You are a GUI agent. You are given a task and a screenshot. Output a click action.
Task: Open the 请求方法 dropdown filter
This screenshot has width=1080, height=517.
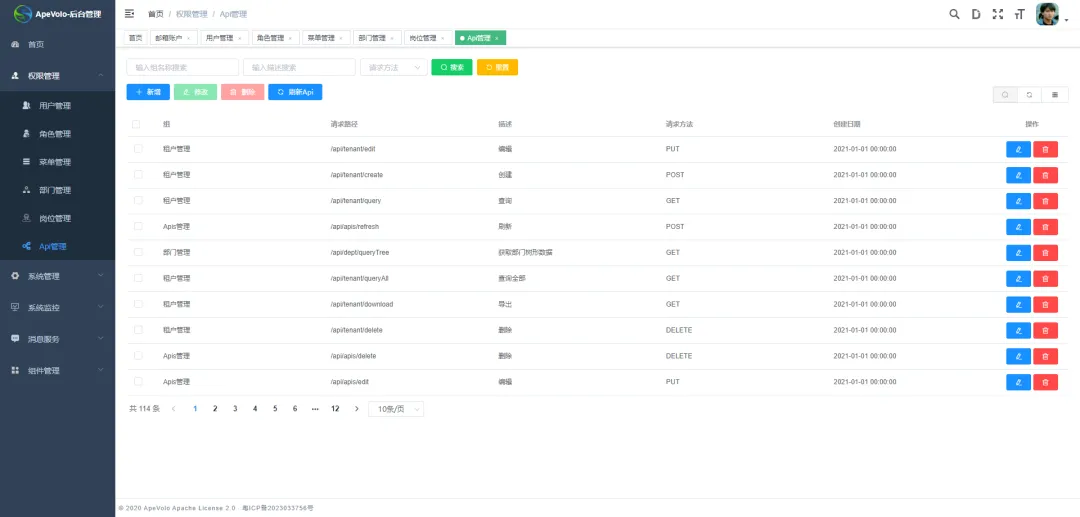(x=392, y=67)
